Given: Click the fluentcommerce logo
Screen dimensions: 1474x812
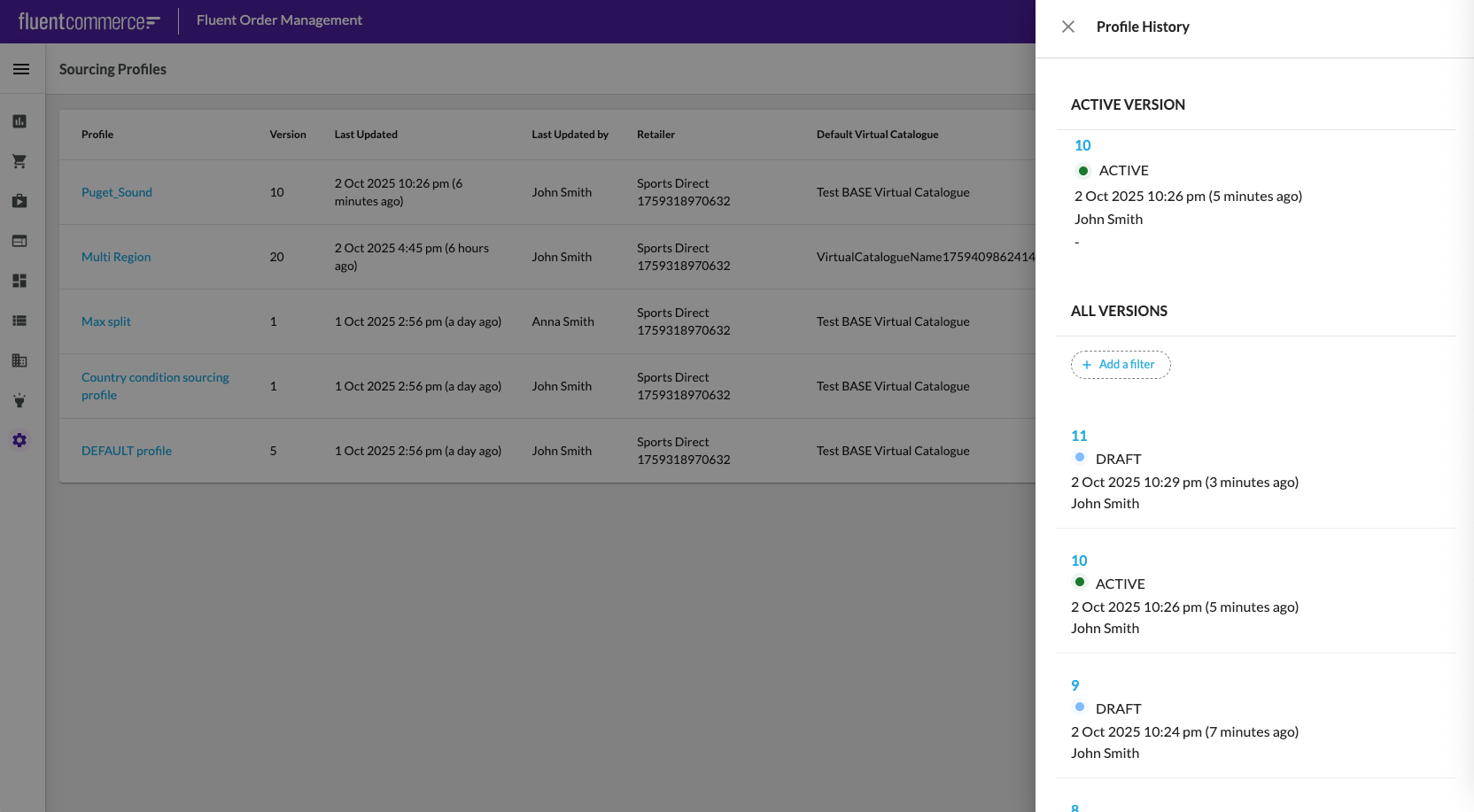Looking at the screenshot, I should tap(89, 21).
